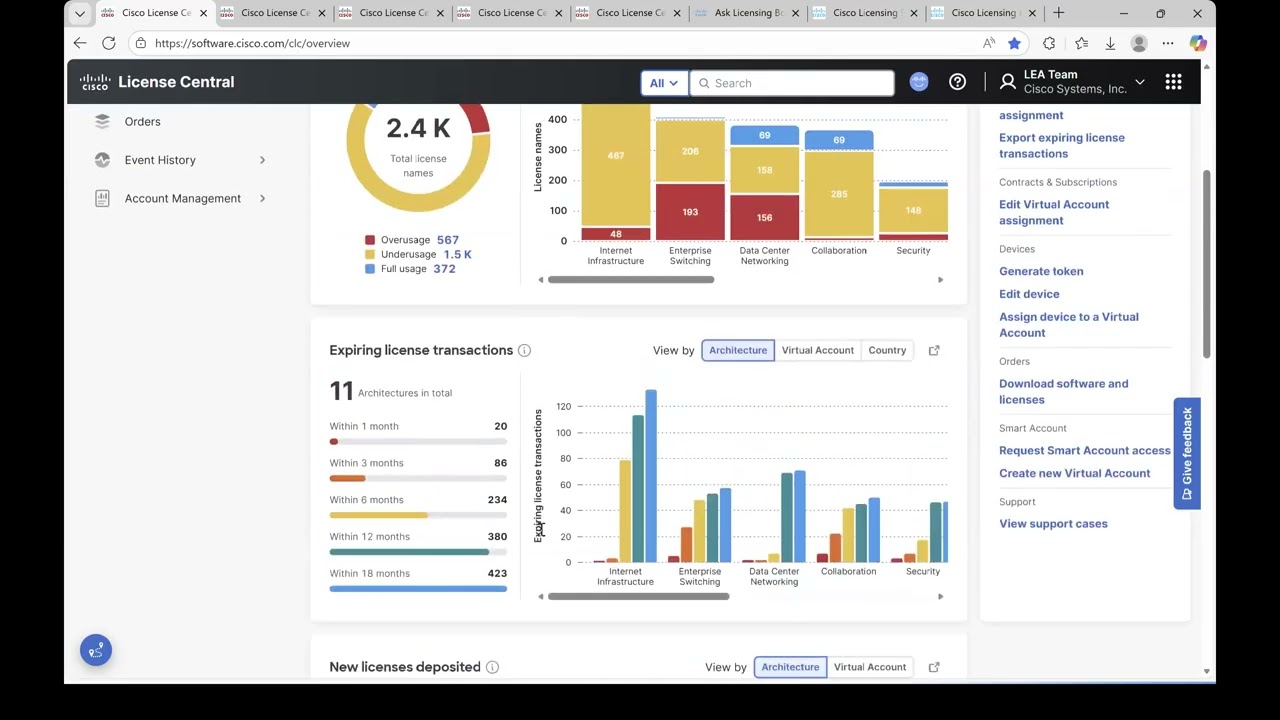
Task: Open info icon next to New licenses deposited
Action: [x=492, y=667]
